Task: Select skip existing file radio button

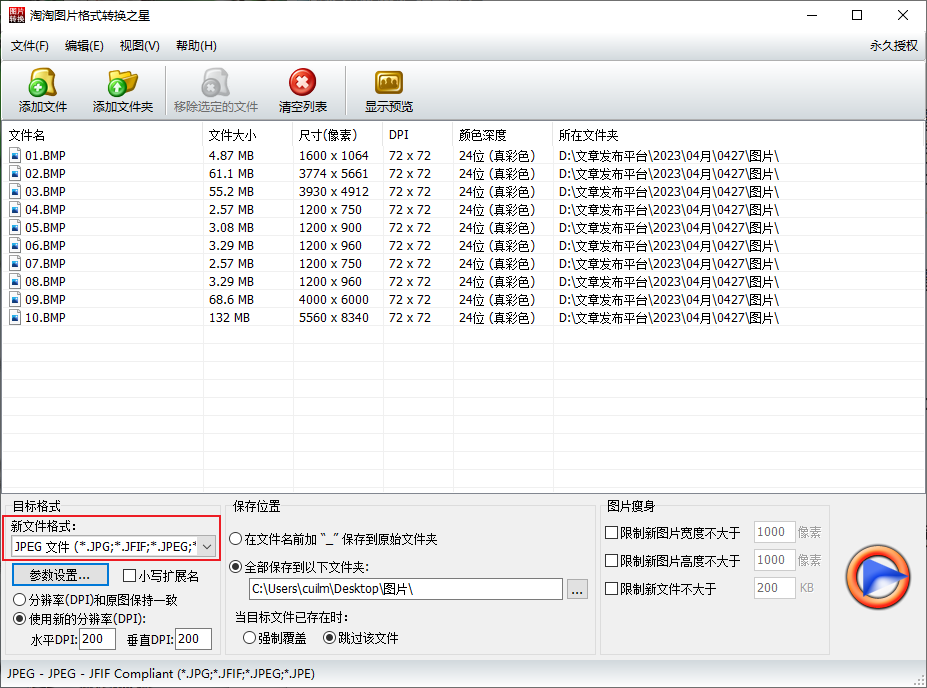Action: click(329, 638)
